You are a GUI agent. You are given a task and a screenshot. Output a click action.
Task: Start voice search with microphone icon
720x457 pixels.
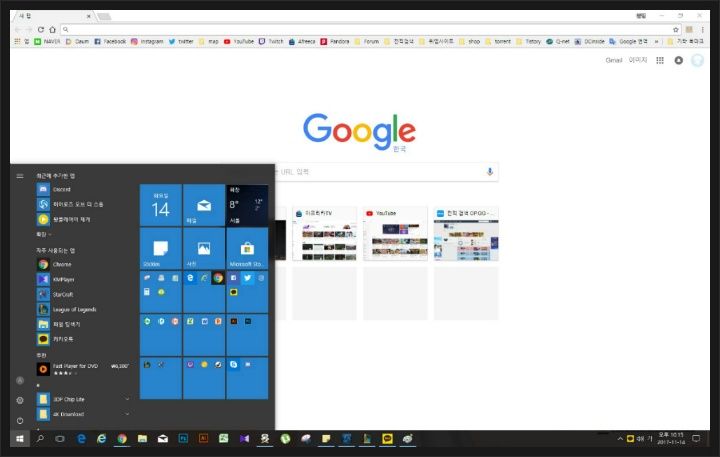point(489,172)
